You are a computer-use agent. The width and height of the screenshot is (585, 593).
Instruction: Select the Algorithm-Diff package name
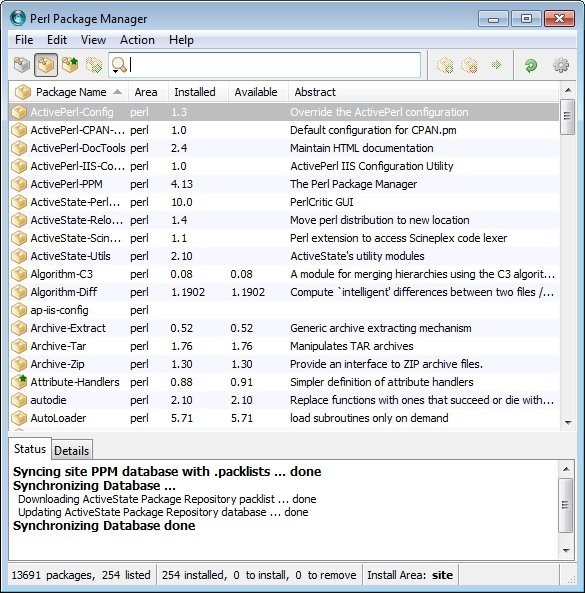pyautogui.click(x=64, y=292)
